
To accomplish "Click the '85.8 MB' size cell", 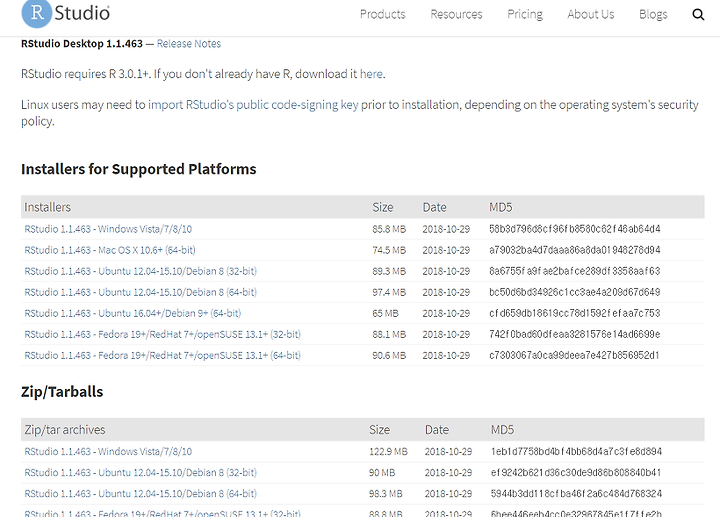I will click(x=389, y=229).
